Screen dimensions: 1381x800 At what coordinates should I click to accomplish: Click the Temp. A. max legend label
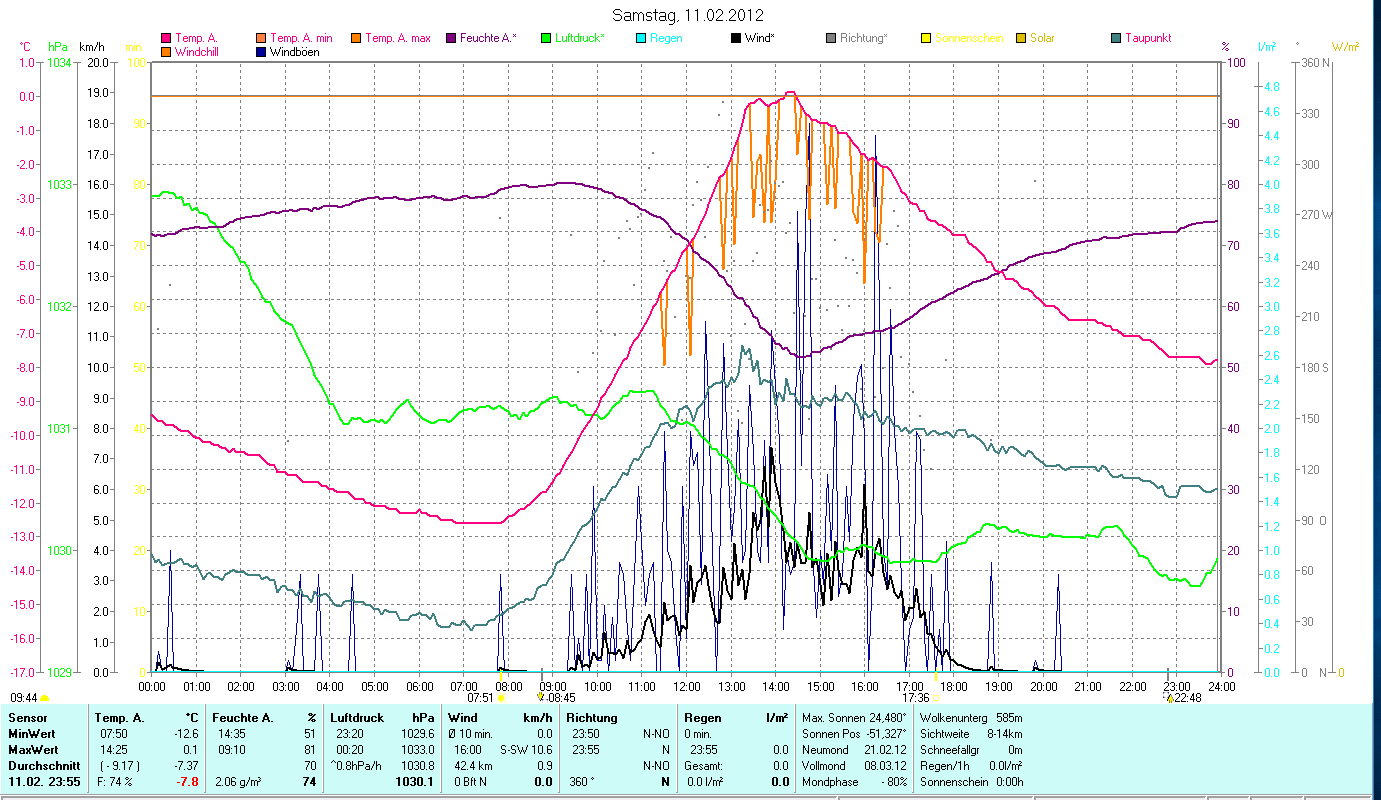pyautogui.click(x=397, y=39)
